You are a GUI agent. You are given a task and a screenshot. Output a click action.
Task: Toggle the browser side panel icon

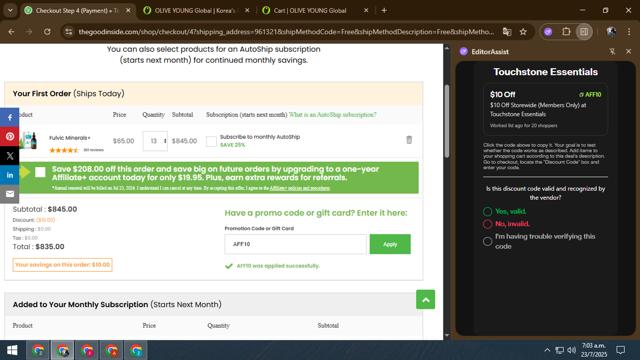pos(584,31)
